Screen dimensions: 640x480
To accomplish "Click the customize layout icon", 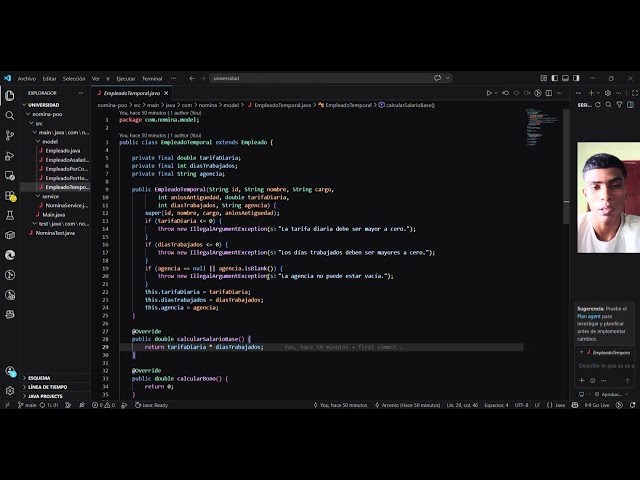I will 544,78.
